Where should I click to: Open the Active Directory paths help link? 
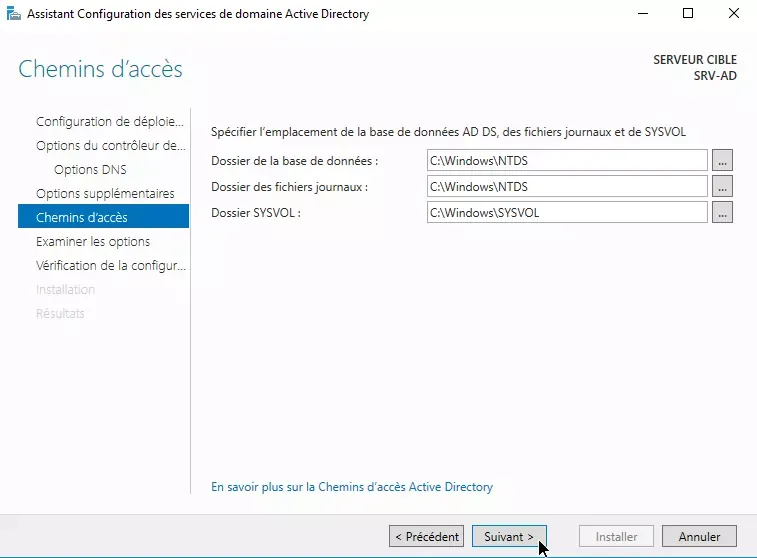click(352, 487)
